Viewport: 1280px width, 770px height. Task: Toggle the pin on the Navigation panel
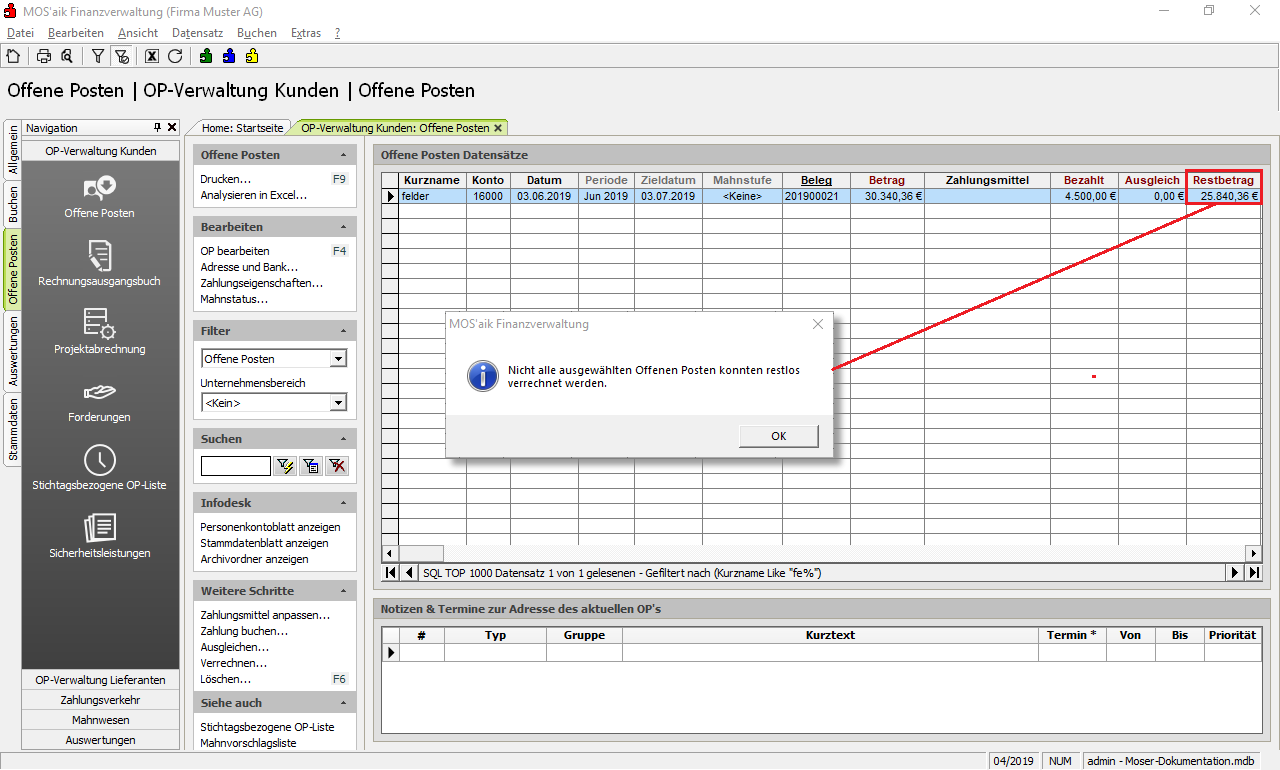157,128
